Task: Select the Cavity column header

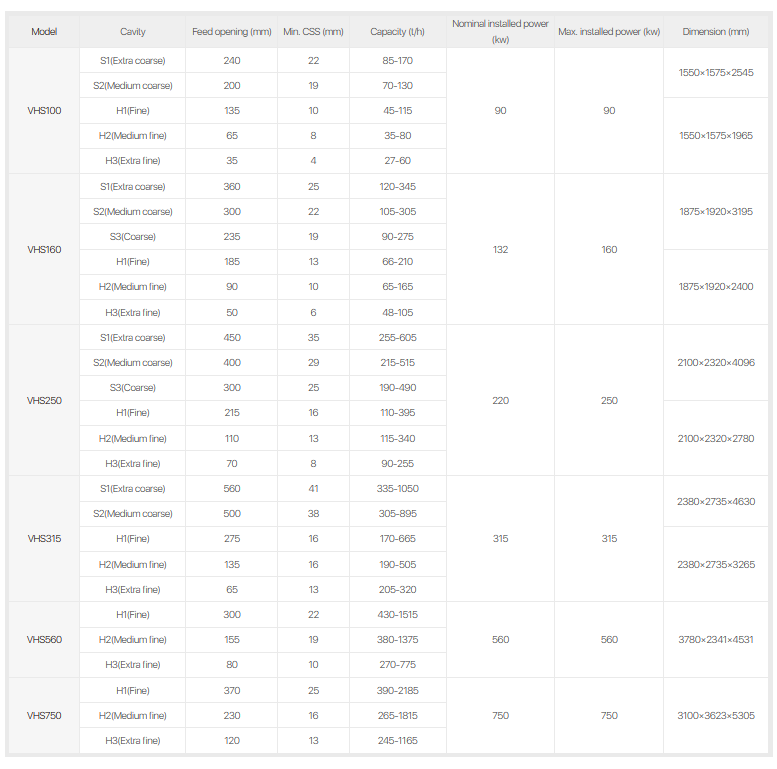Action: (132, 32)
